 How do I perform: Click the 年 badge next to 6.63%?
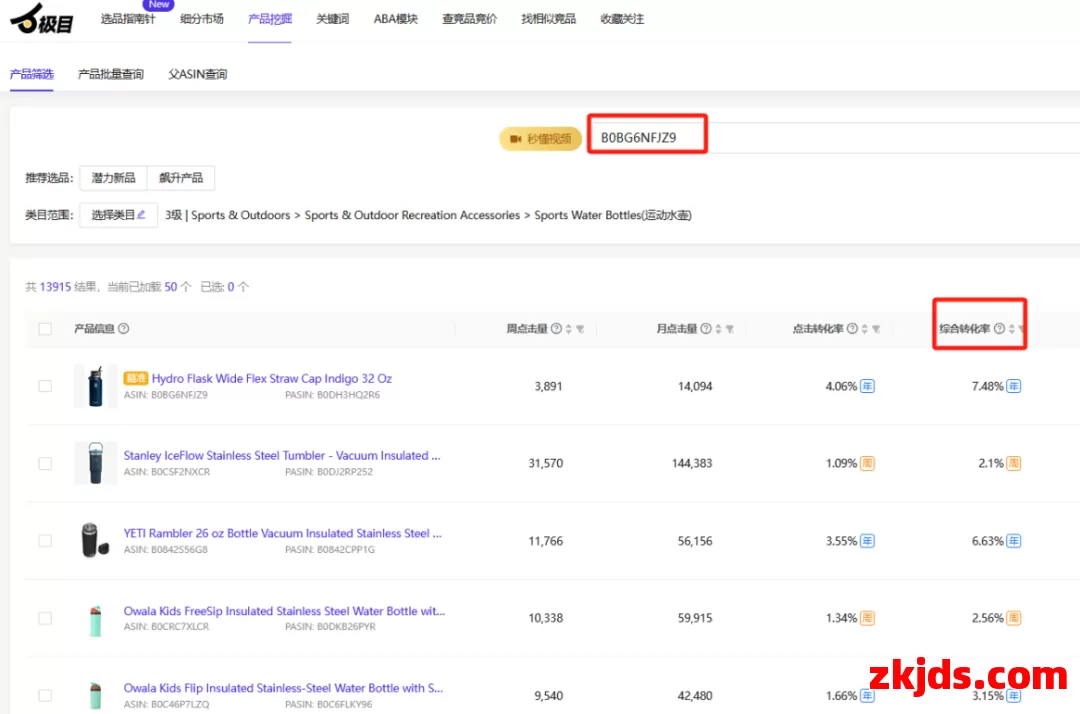[x=1014, y=541]
